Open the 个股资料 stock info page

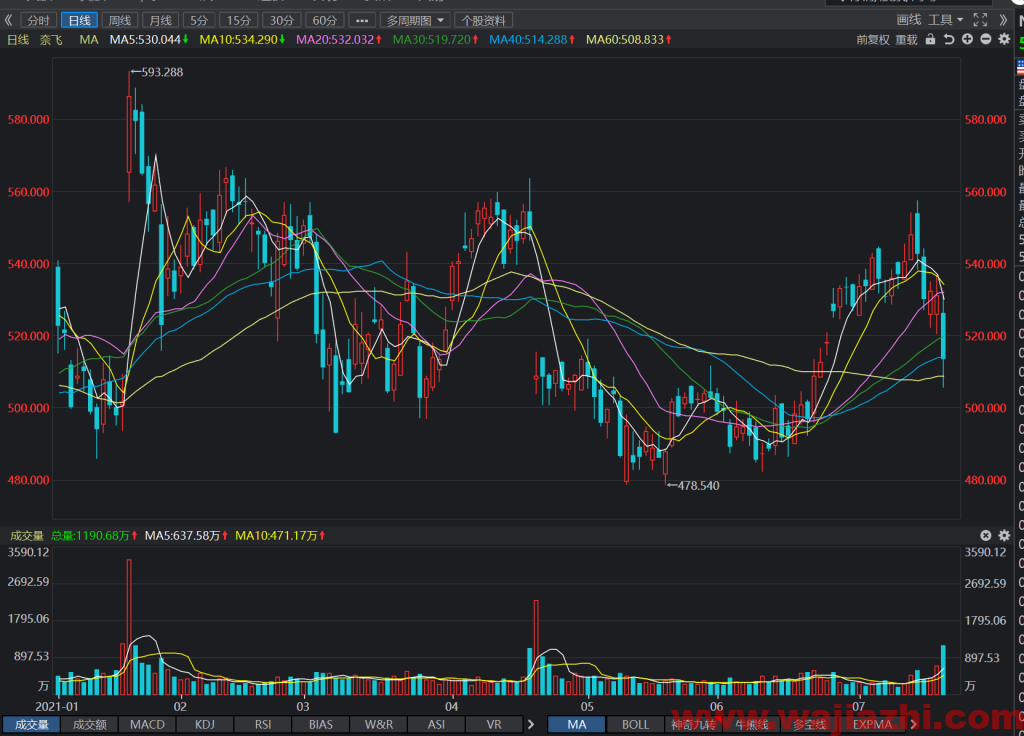(x=483, y=21)
